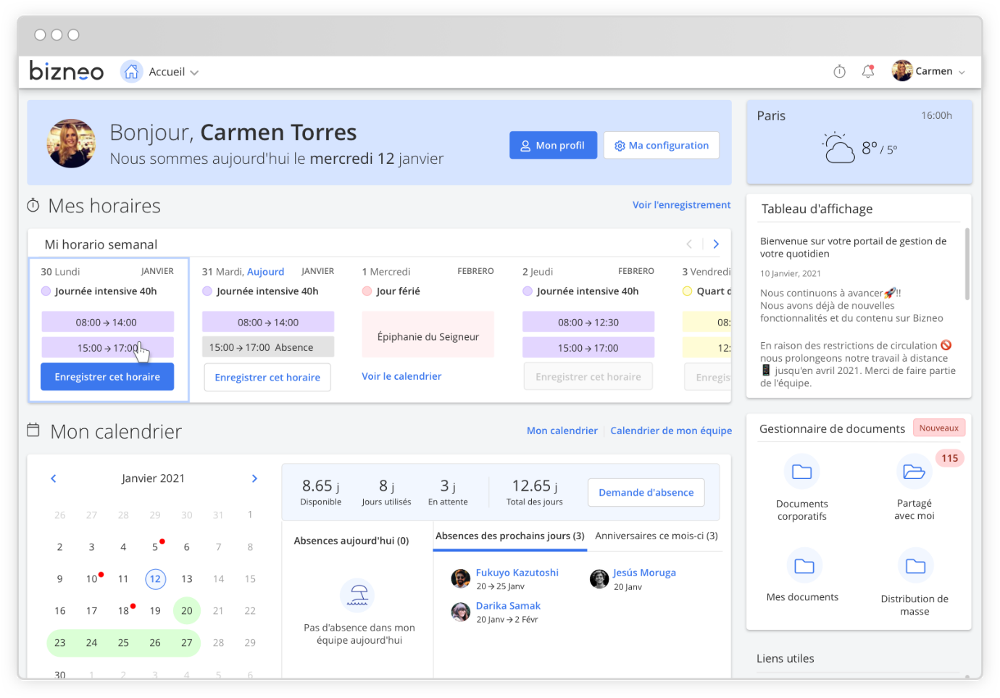Screen dimensions: 1000x698
Task: Click the Tableau d'affichage scrollbar
Action: 967,264
